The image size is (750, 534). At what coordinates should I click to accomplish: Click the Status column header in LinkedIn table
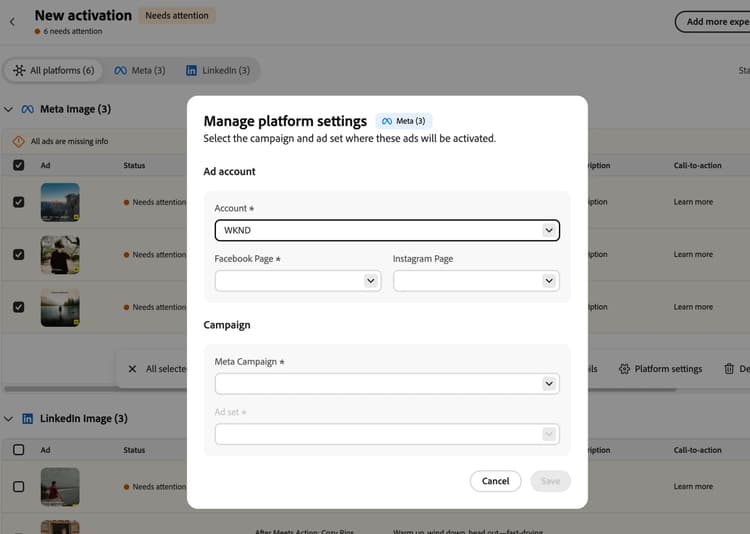point(134,450)
